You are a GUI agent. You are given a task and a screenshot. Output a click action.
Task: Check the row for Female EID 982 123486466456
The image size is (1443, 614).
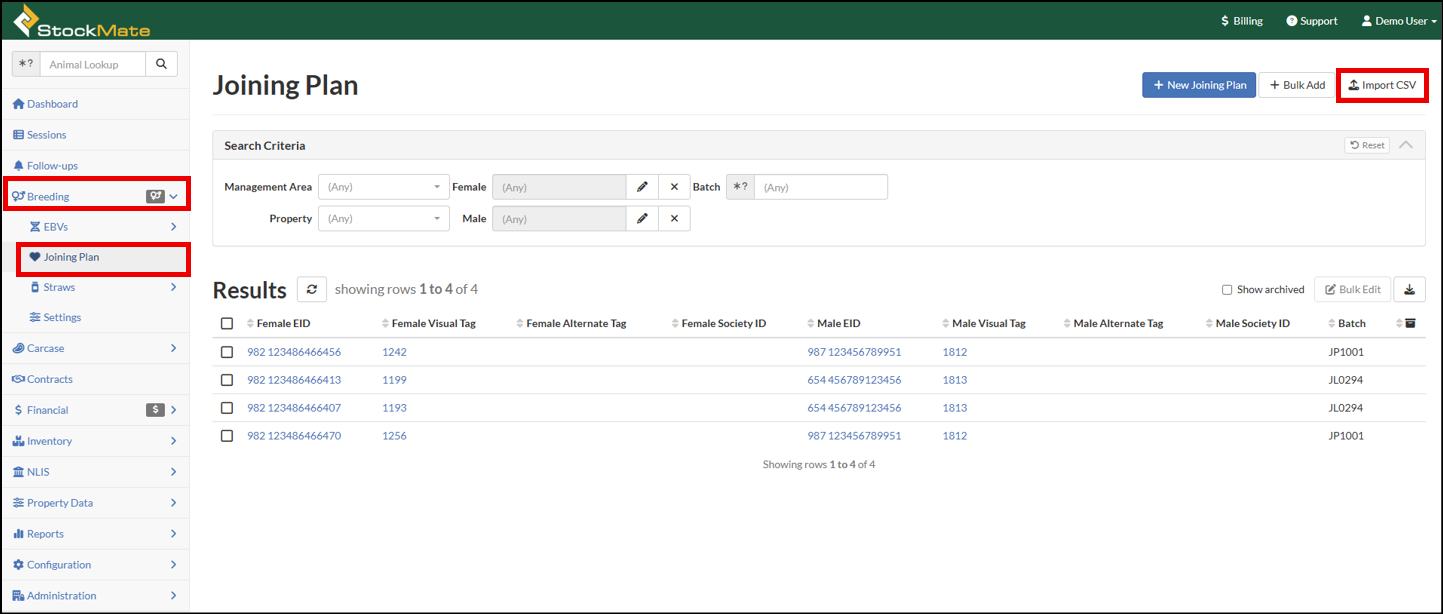227,352
